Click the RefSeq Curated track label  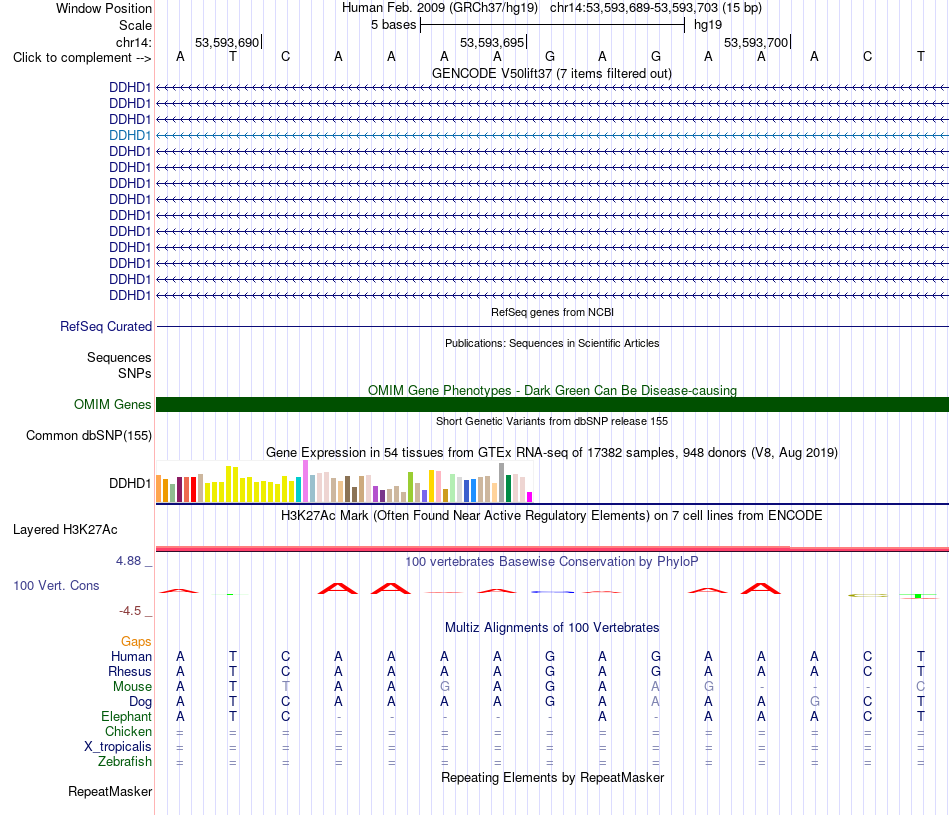pyautogui.click(x=106, y=327)
